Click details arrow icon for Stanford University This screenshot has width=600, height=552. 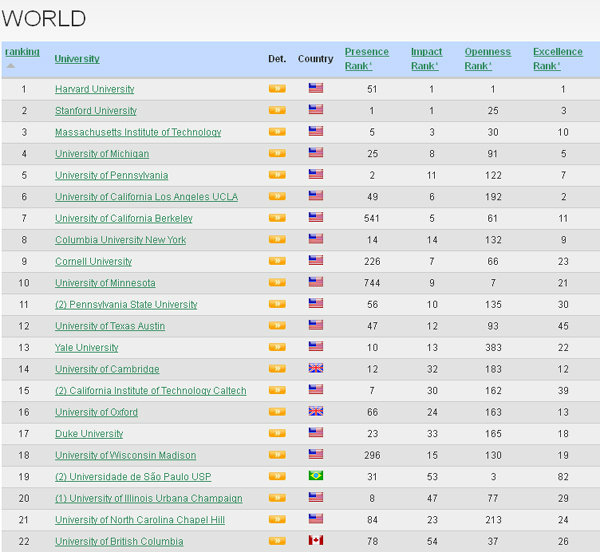(x=277, y=111)
